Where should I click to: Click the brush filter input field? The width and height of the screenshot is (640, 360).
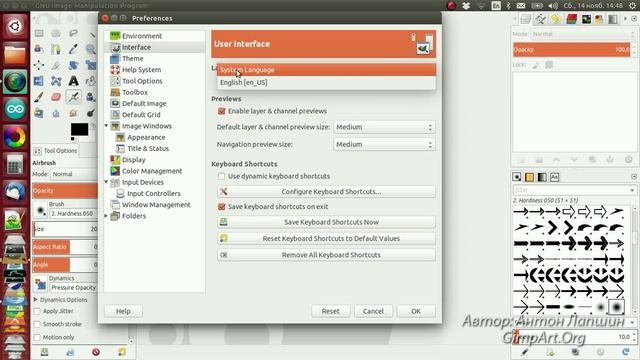click(x=570, y=190)
